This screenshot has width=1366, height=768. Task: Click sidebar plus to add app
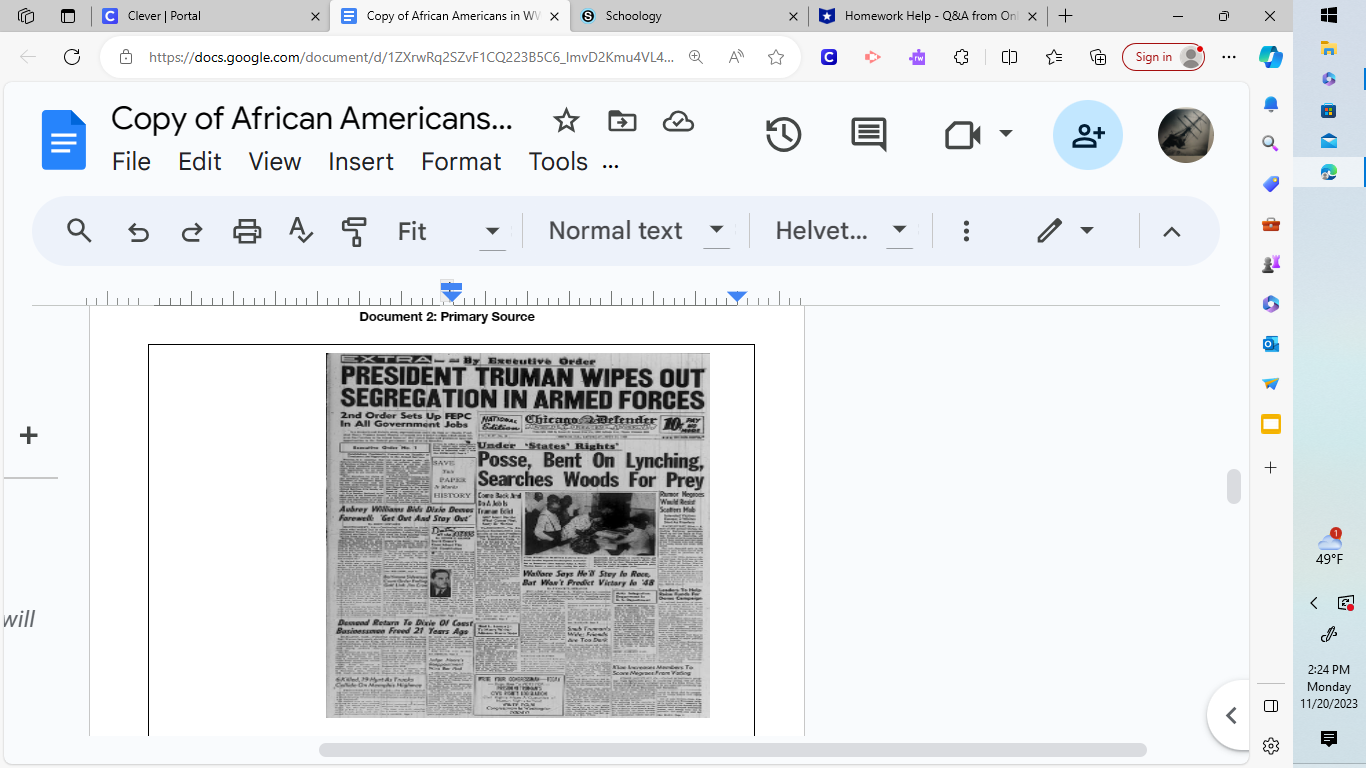tap(1271, 467)
